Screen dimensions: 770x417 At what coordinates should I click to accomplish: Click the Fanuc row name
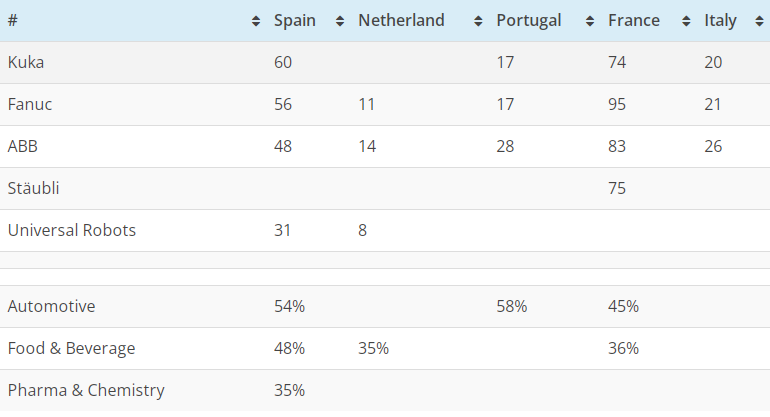[x=30, y=104]
